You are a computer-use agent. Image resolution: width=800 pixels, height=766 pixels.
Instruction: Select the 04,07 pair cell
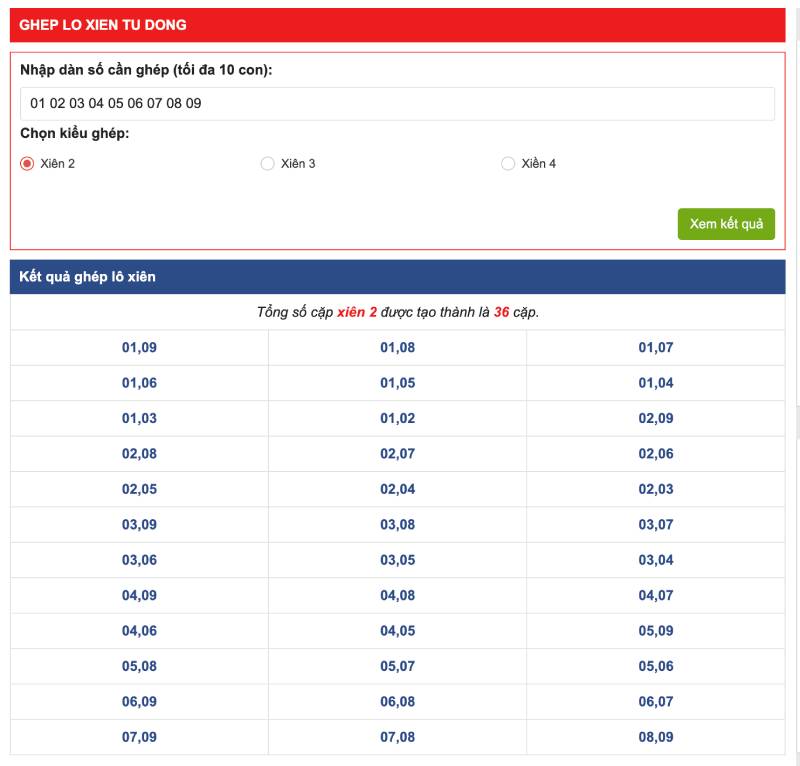pos(656,596)
